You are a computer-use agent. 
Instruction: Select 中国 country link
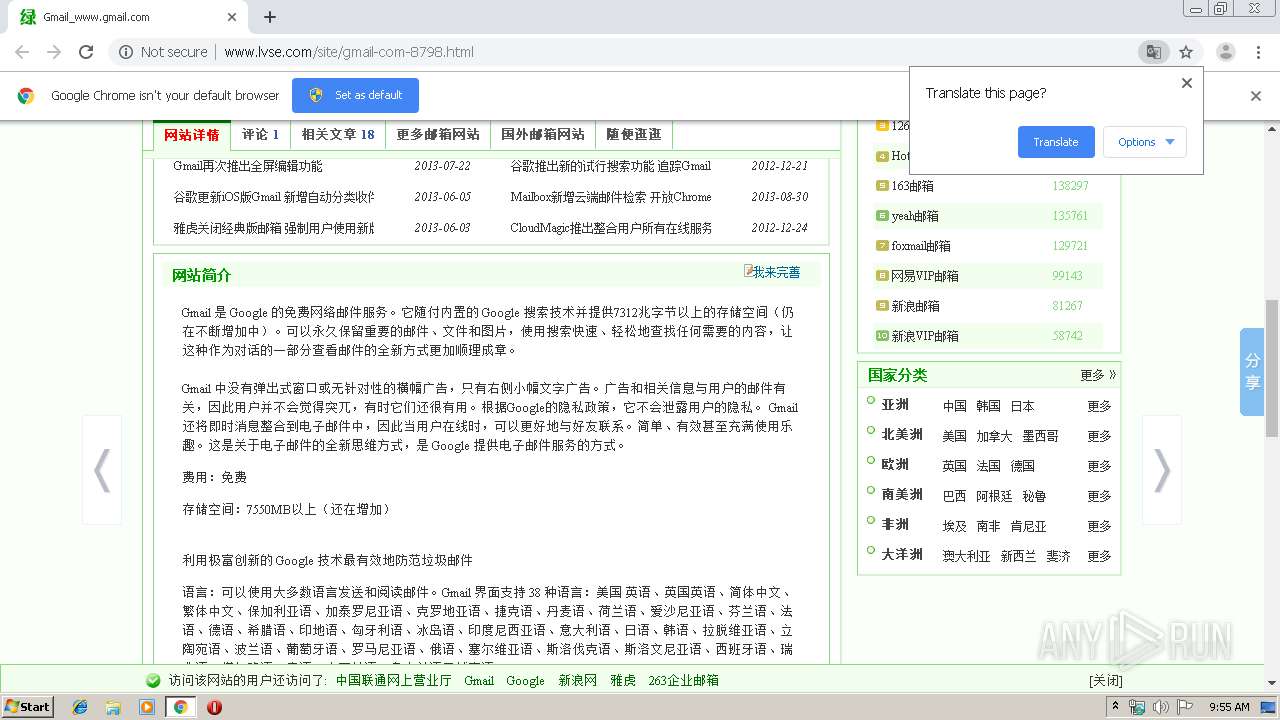pyautogui.click(x=955, y=406)
